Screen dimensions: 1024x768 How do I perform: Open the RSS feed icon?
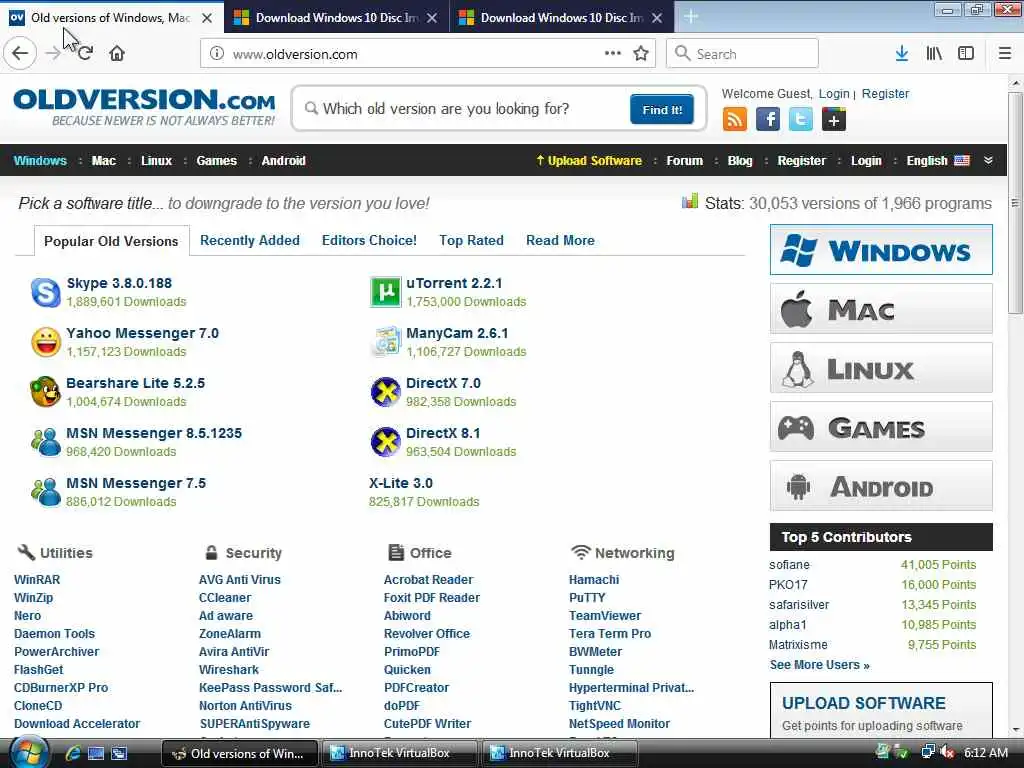pyautogui.click(x=735, y=120)
